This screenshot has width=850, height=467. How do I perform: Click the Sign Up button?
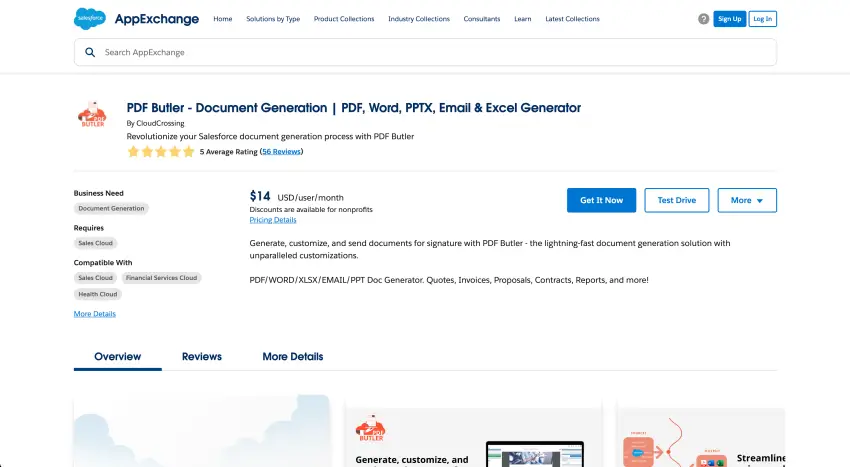[x=730, y=19]
